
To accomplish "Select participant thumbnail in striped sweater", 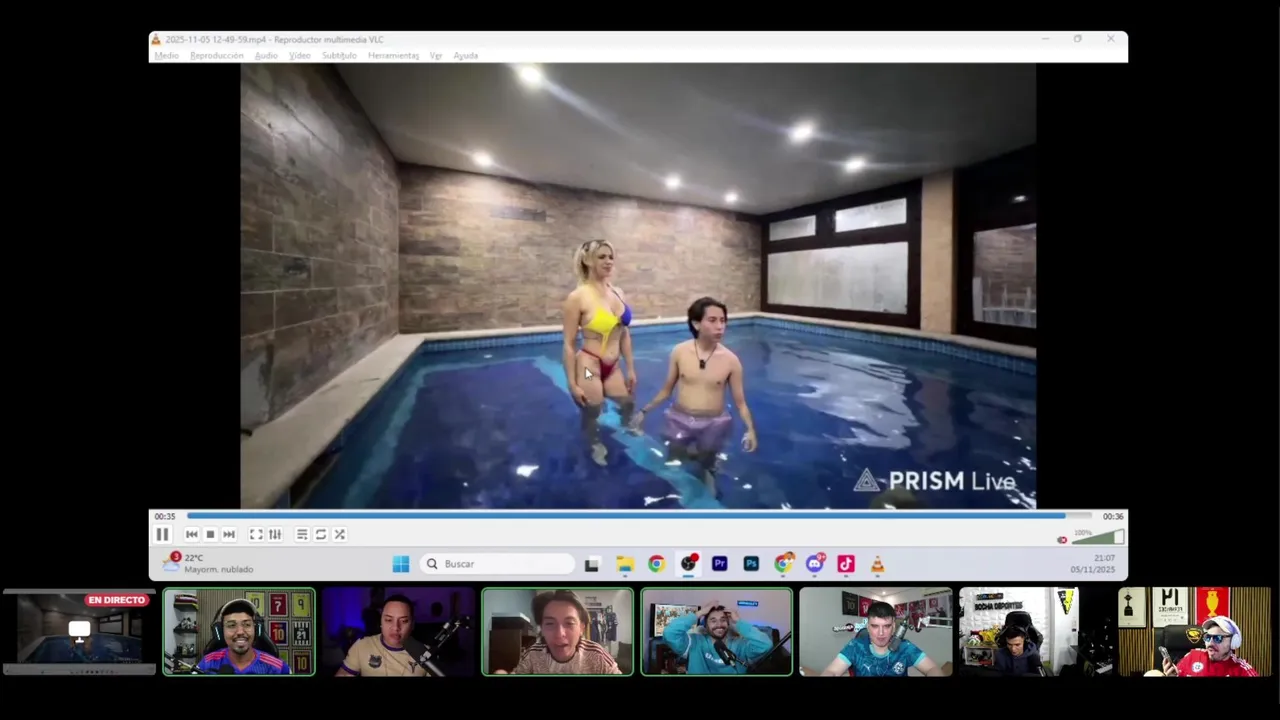I will click(557, 632).
